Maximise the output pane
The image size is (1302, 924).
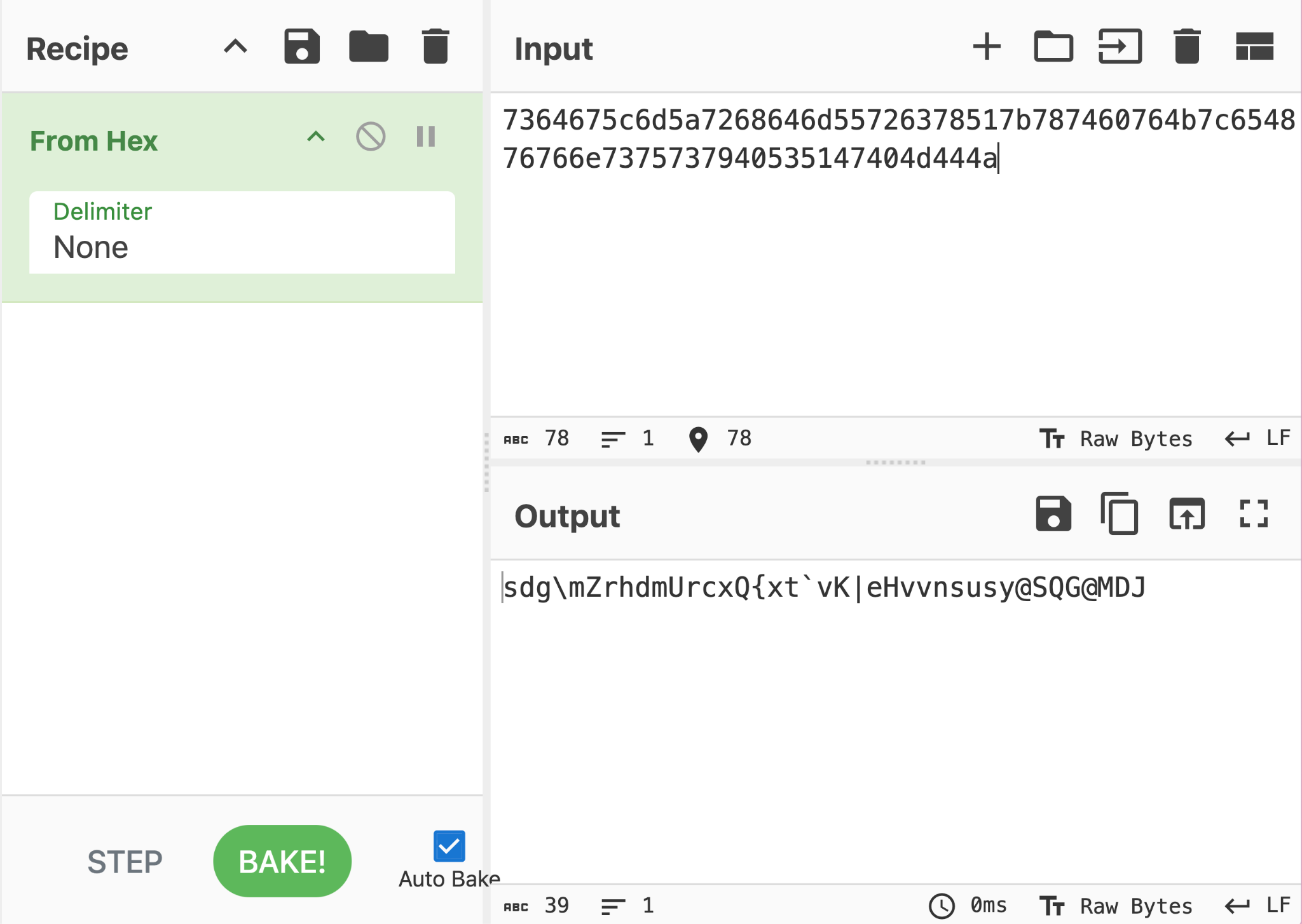click(x=1254, y=514)
